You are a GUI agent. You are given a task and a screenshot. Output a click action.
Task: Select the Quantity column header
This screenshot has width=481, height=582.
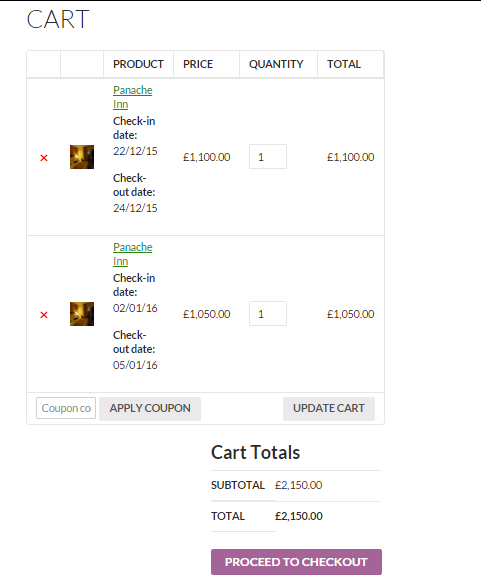tap(276, 64)
